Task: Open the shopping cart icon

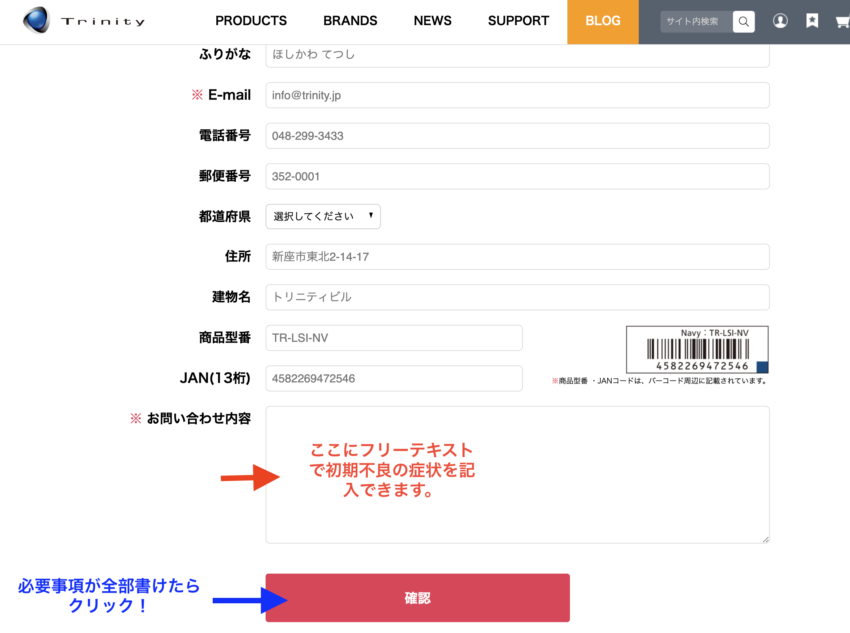Action: pyautogui.click(x=842, y=21)
